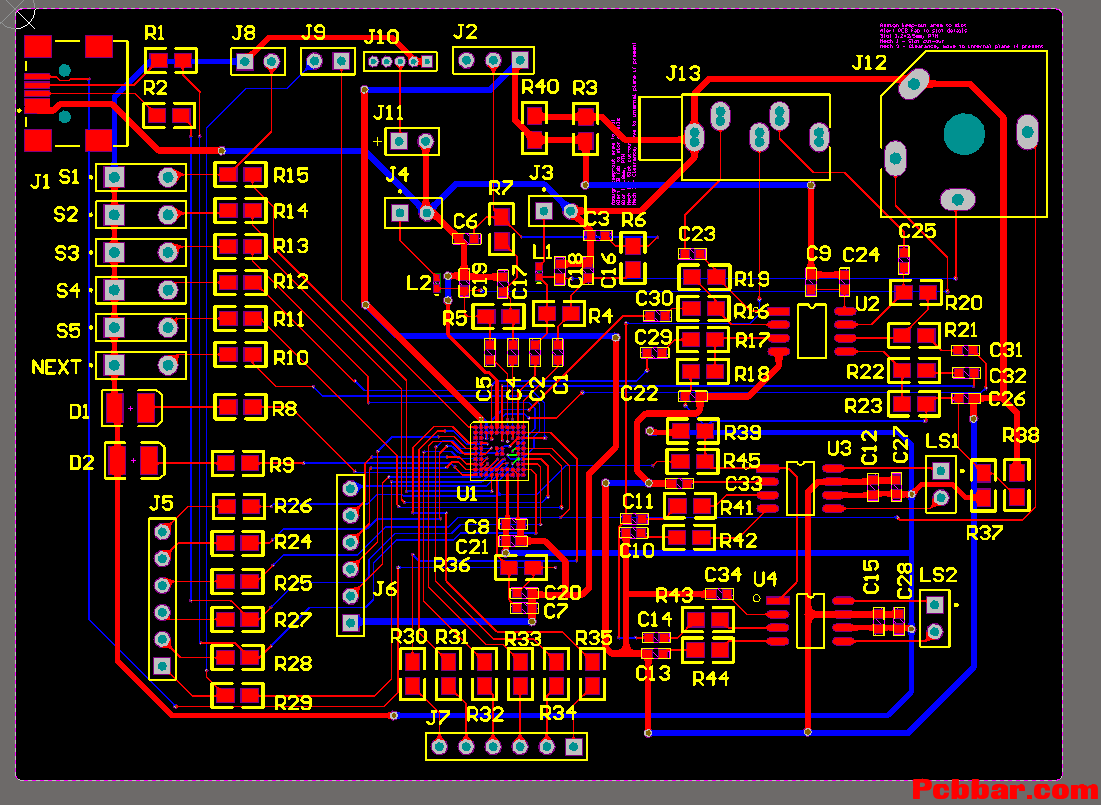
Task: Click the J9 connector designator
Action: click(314, 32)
